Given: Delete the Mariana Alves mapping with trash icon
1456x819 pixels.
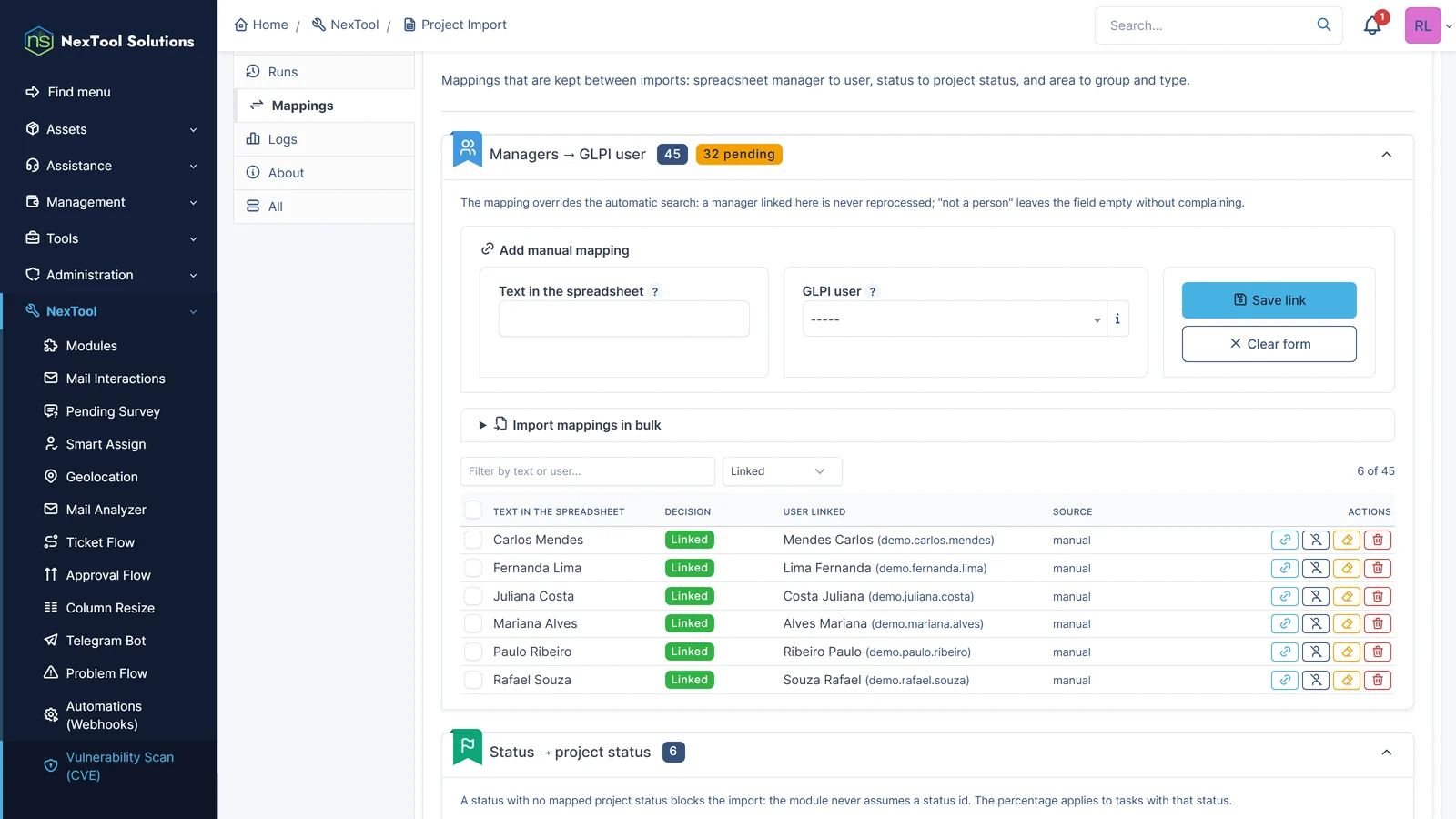Looking at the screenshot, I should (1377, 623).
